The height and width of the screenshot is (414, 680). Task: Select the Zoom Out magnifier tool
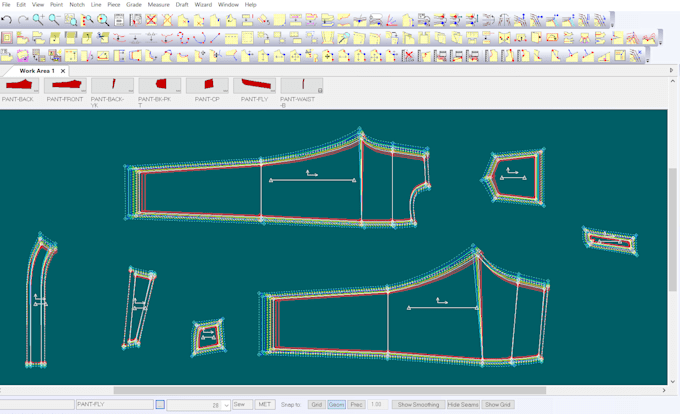[54, 20]
